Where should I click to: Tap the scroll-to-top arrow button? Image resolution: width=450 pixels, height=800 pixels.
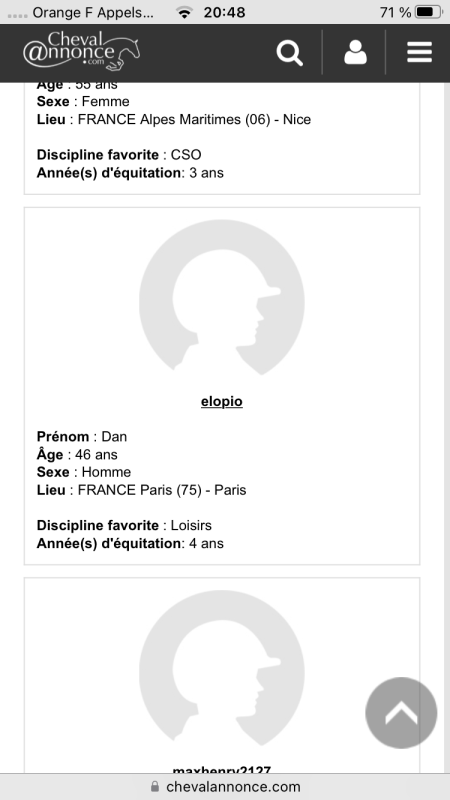point(401,713)
